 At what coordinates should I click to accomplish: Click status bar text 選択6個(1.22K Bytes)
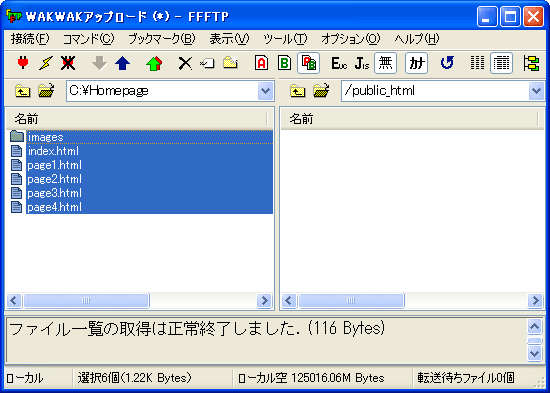pyautogui.click(x=135, y=378)
